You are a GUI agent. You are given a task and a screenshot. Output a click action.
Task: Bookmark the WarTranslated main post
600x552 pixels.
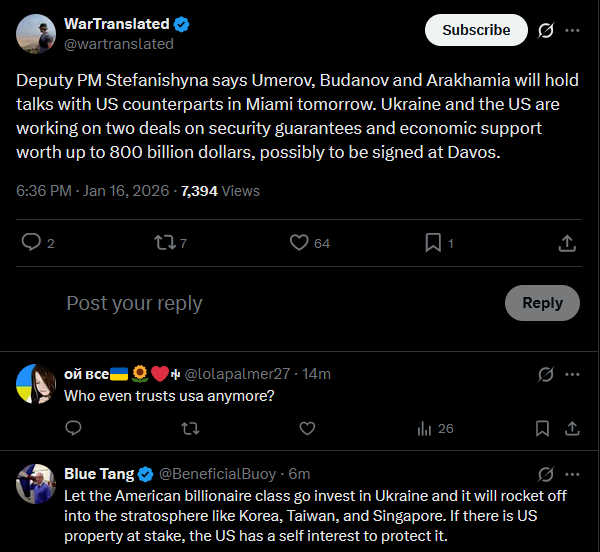point(433,242)
